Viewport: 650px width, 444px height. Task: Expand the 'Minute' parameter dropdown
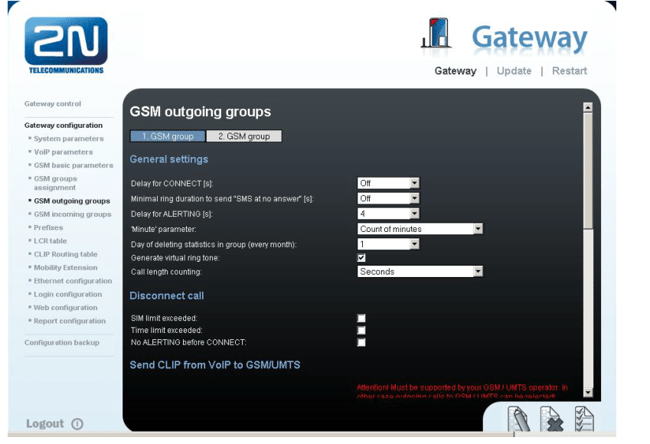(x=420, y=229)
